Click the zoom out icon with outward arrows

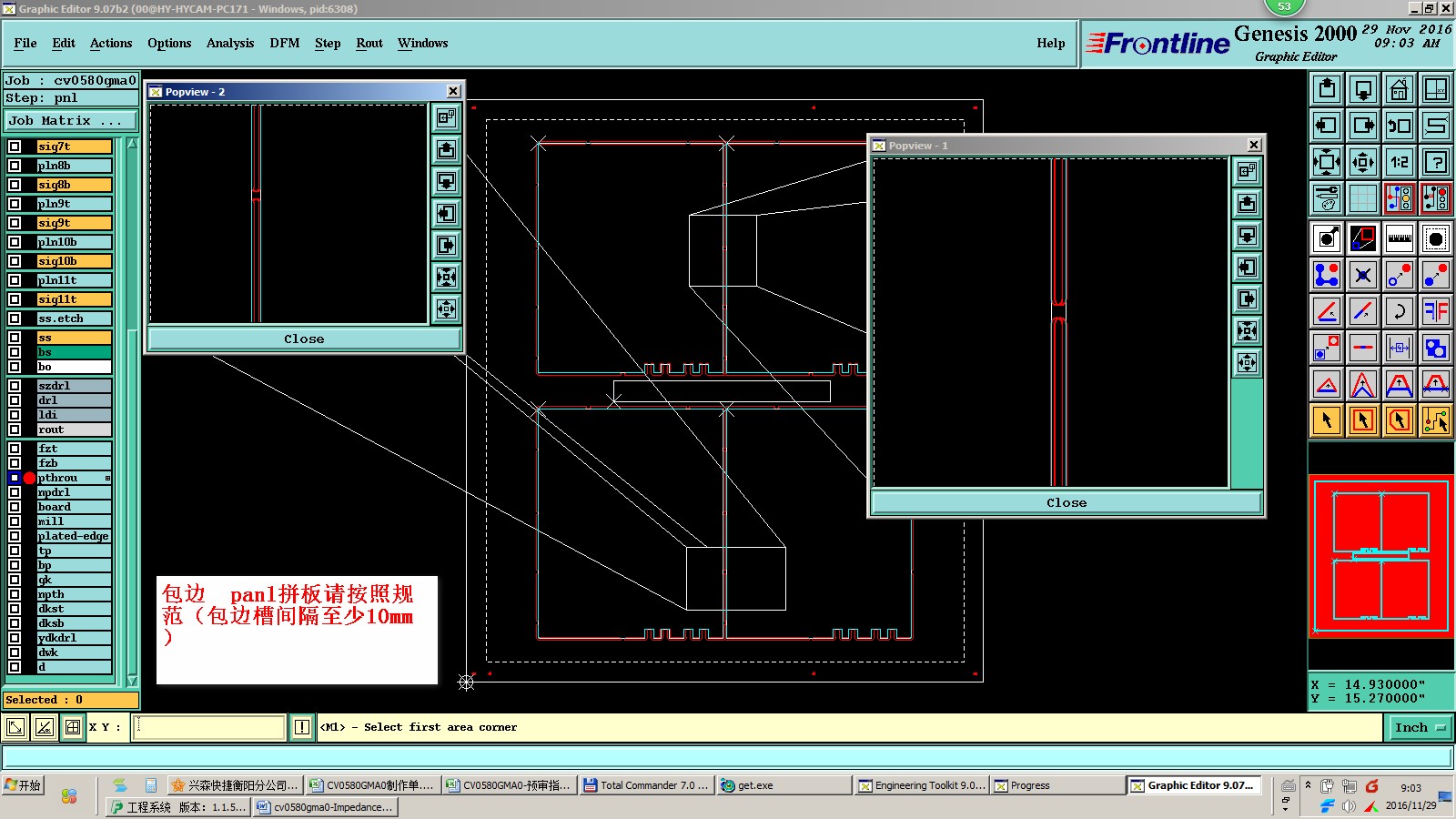coord(1363,162)
